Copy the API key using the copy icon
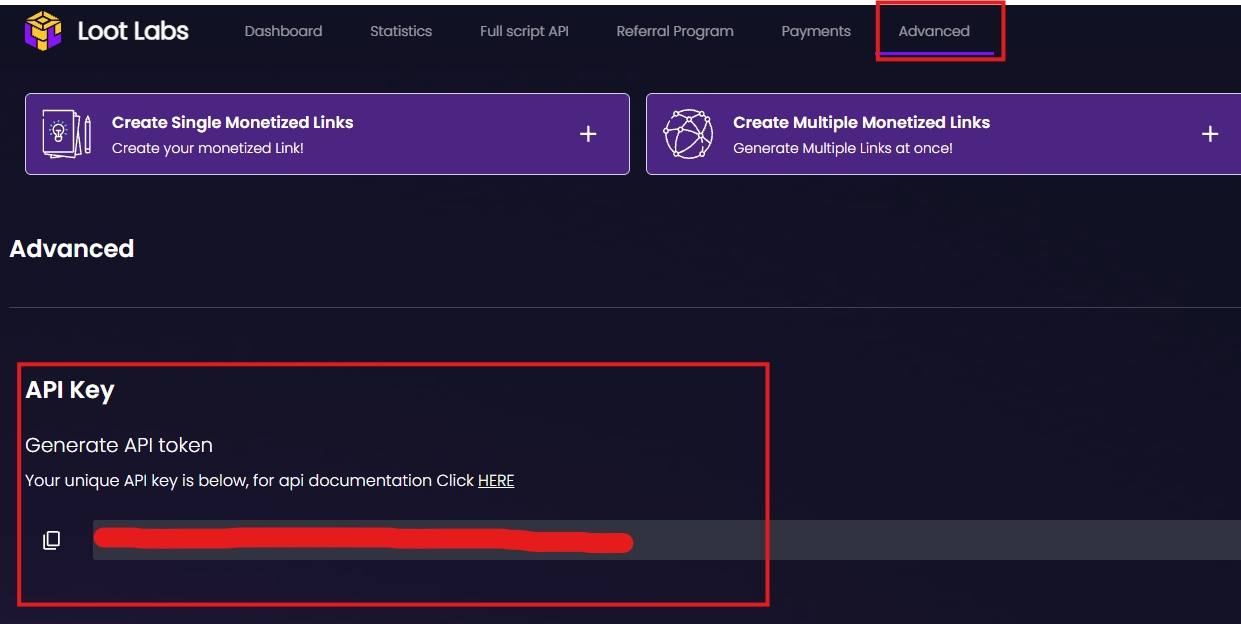This screenshot has height=624, width=1241. tap(52, 540)
